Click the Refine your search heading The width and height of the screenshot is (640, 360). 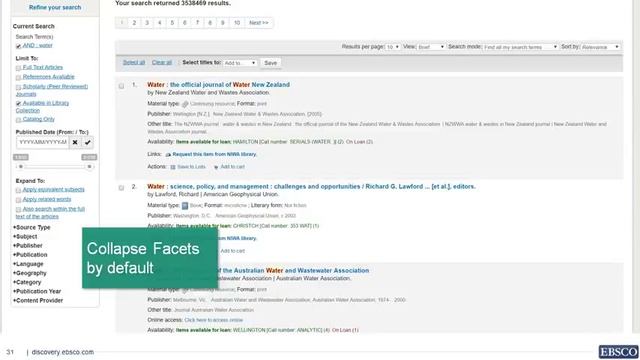[55, 7]
